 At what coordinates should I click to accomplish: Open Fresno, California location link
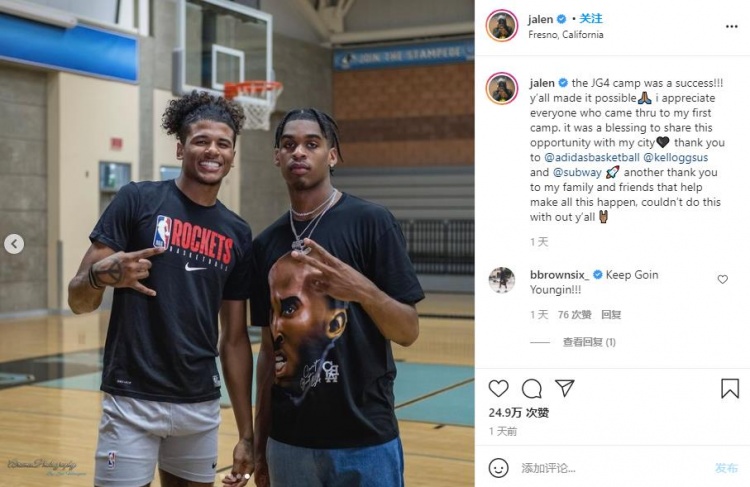tap(565, 34)
